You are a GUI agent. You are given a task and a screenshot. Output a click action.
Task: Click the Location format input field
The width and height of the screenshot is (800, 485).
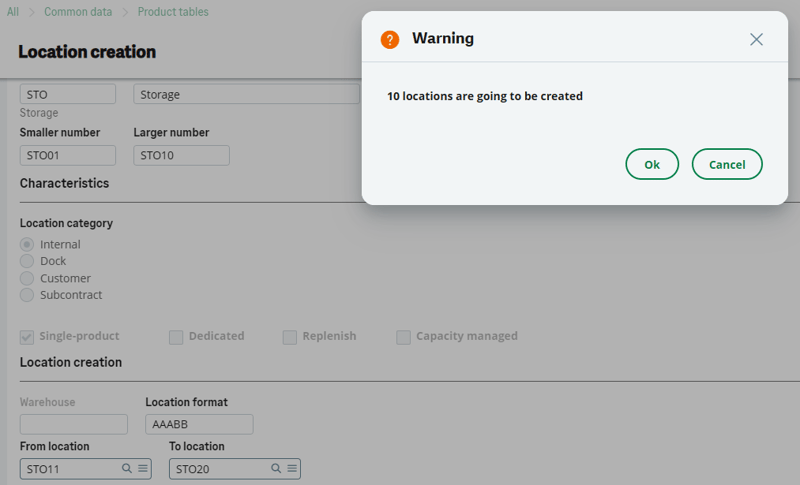coord(199,424)
